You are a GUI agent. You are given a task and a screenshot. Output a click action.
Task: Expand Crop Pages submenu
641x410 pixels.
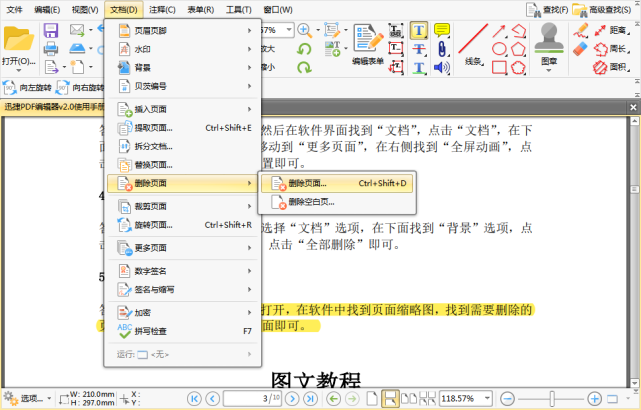point(183,206)
